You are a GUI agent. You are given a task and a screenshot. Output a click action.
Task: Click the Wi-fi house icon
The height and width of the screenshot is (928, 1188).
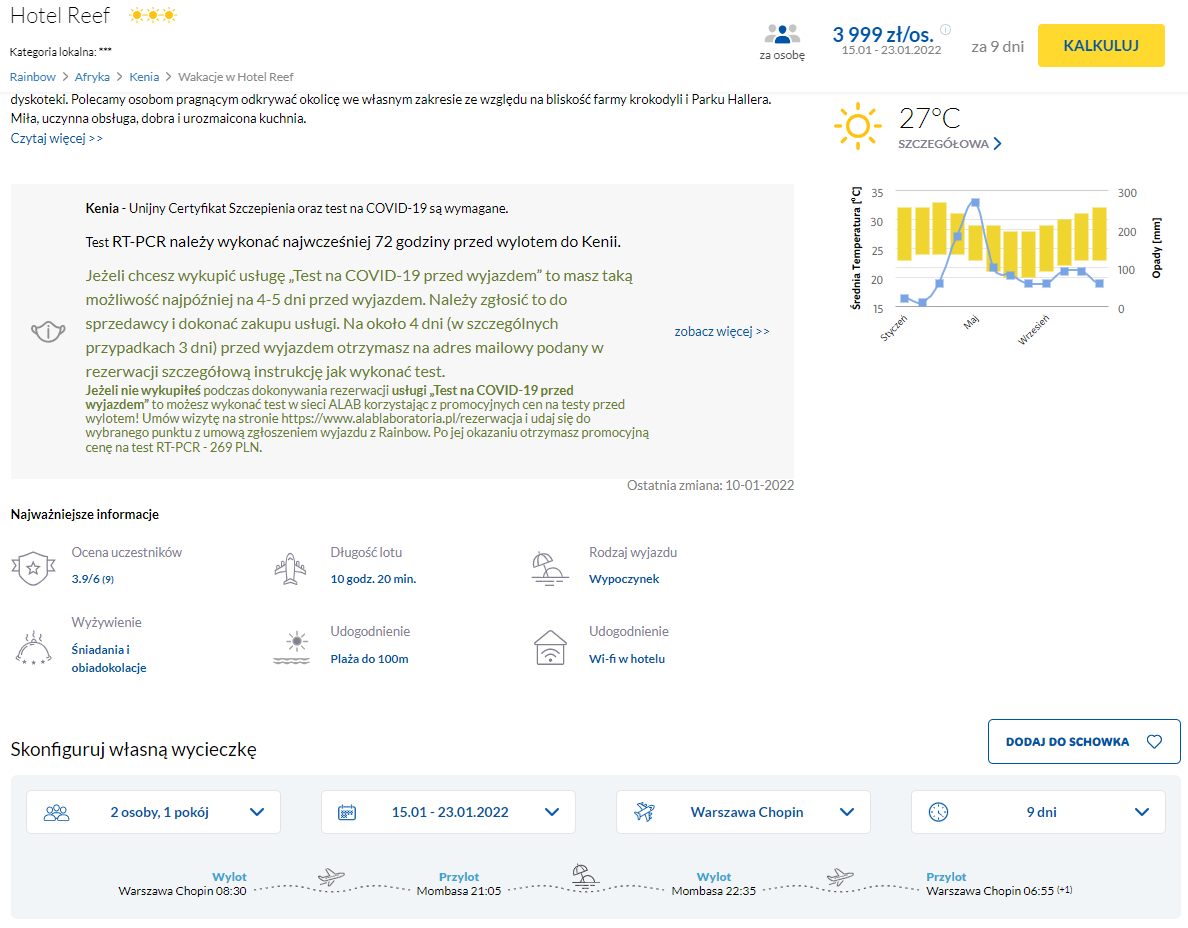(550, 647)
